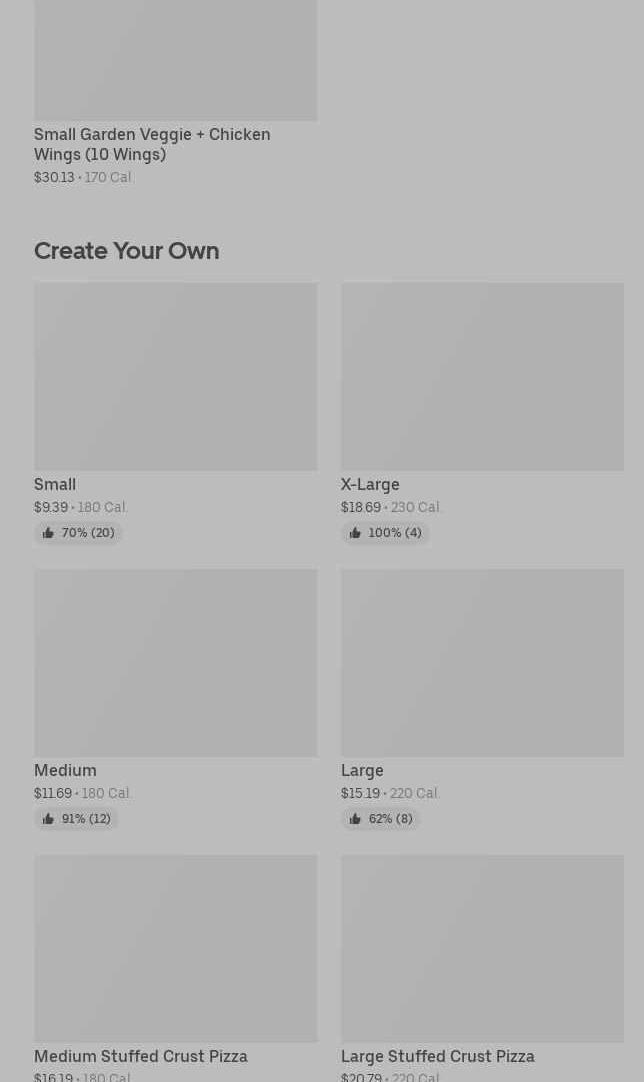Open Medium Stuffed Crust Pizza title link
The image size is (644, 1082).
[x=141, y=1056]
